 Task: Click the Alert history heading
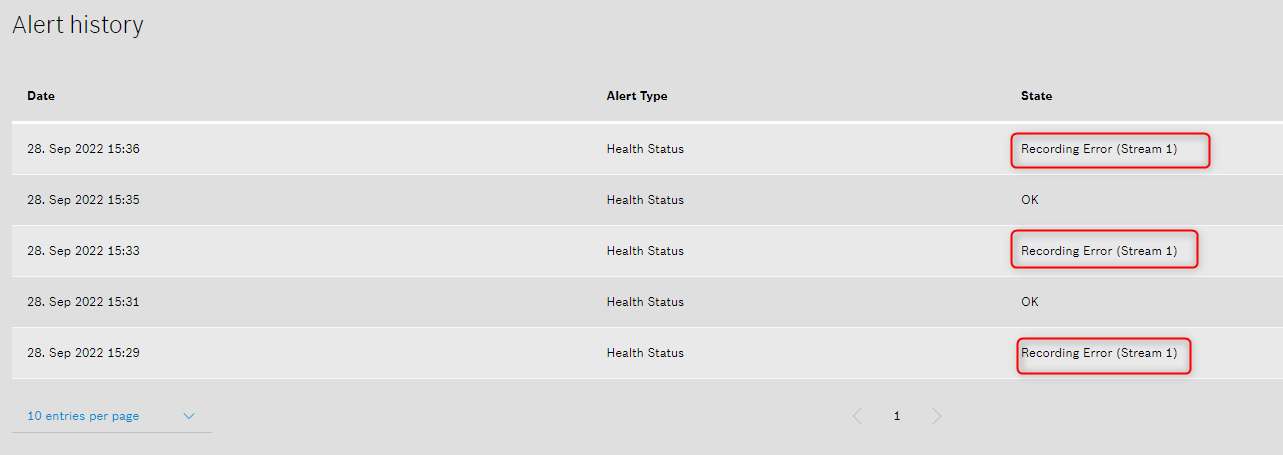78,25
